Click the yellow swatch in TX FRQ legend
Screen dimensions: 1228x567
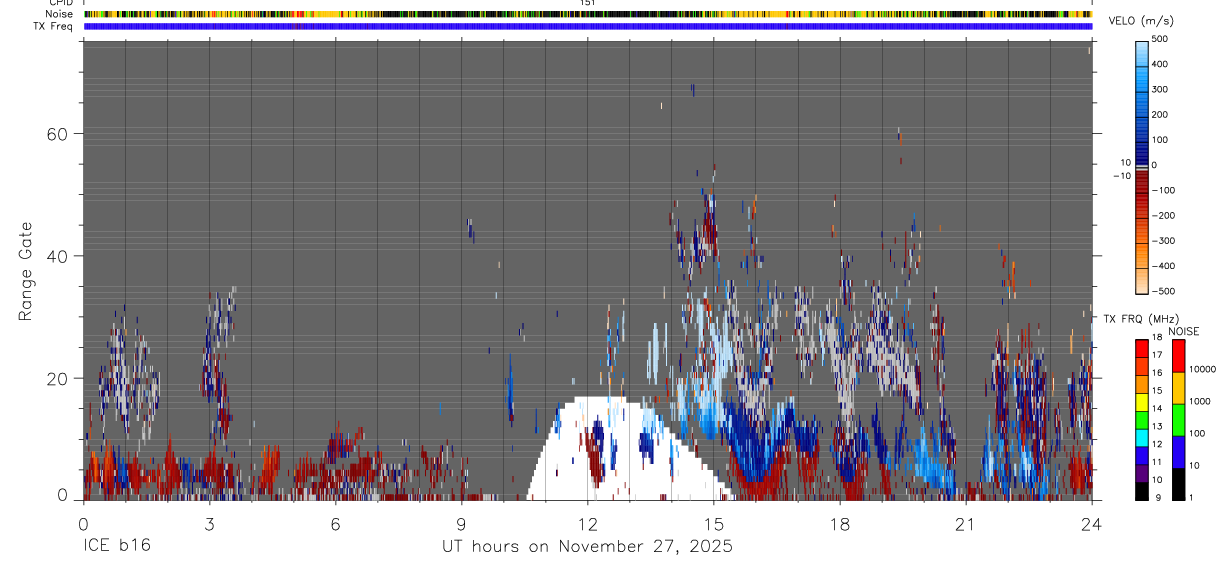1142,401
